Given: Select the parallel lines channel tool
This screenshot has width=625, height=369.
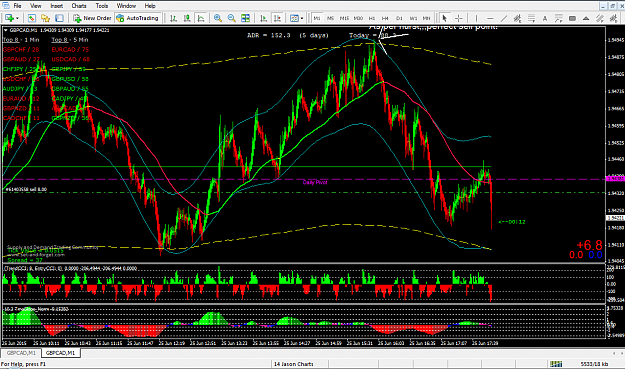Looking at the screenshot, I should tap(600, 18).
